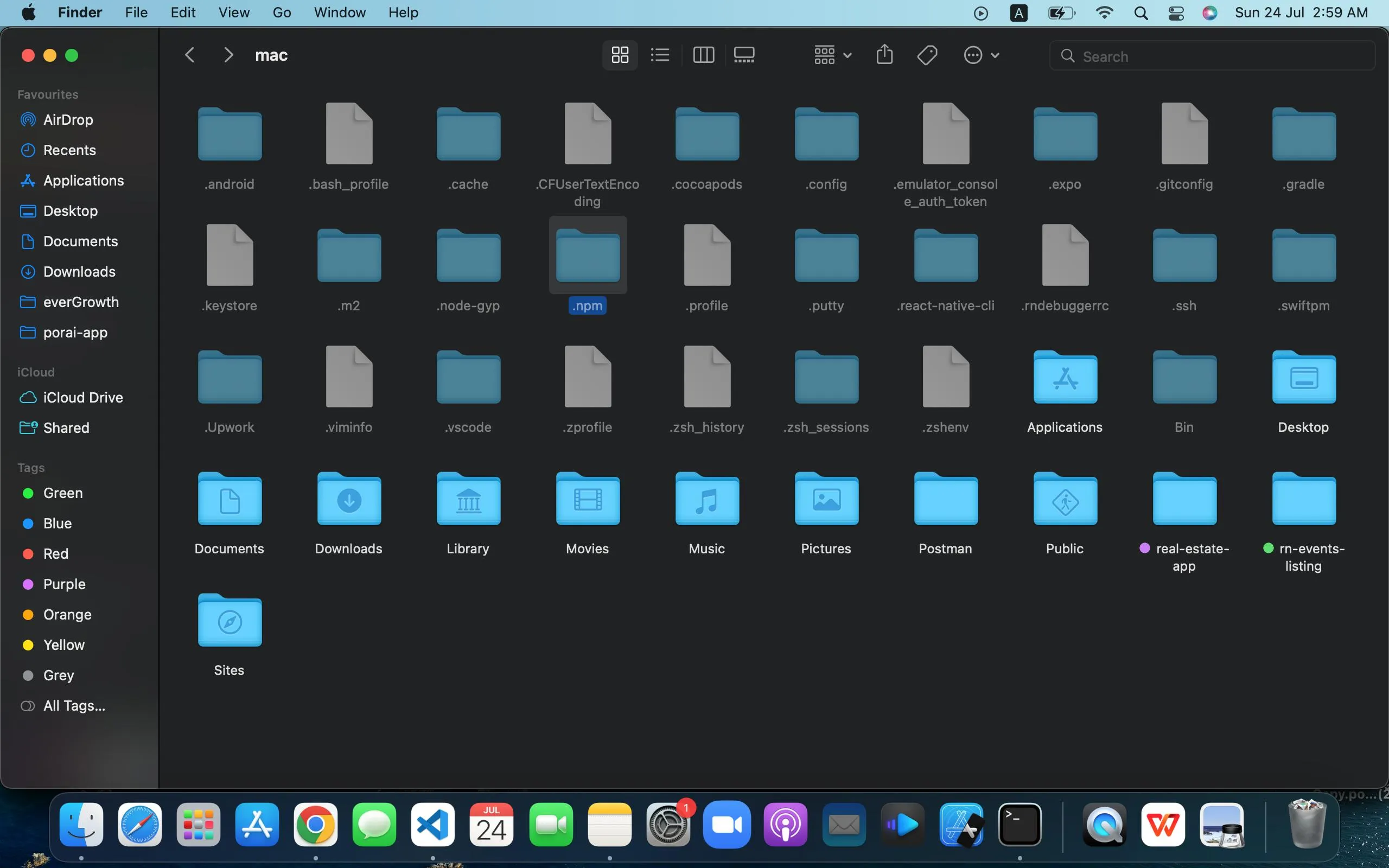Screen dimensions: 1389x868
Task: Open Control Centre in menu bar
Action: [1176, 12]
